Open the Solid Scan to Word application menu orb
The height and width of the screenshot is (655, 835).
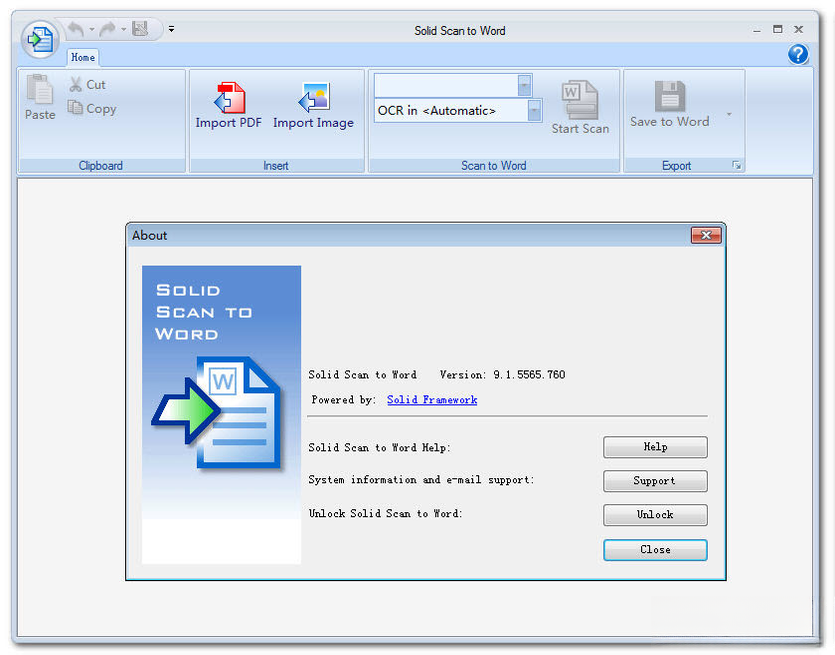point(40,39)
